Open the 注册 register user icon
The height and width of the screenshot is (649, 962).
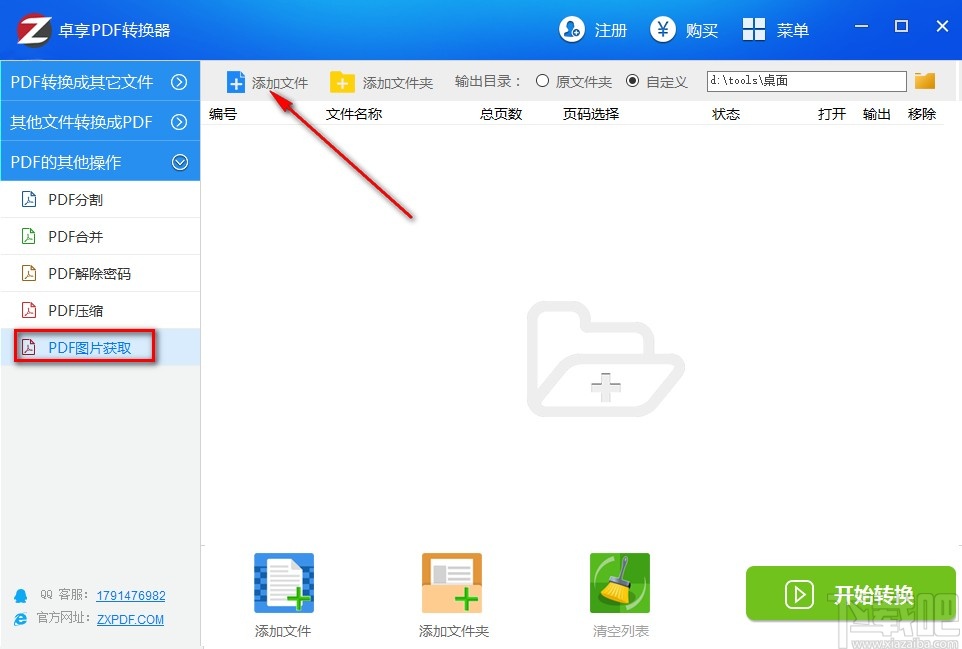click(572, 29)
